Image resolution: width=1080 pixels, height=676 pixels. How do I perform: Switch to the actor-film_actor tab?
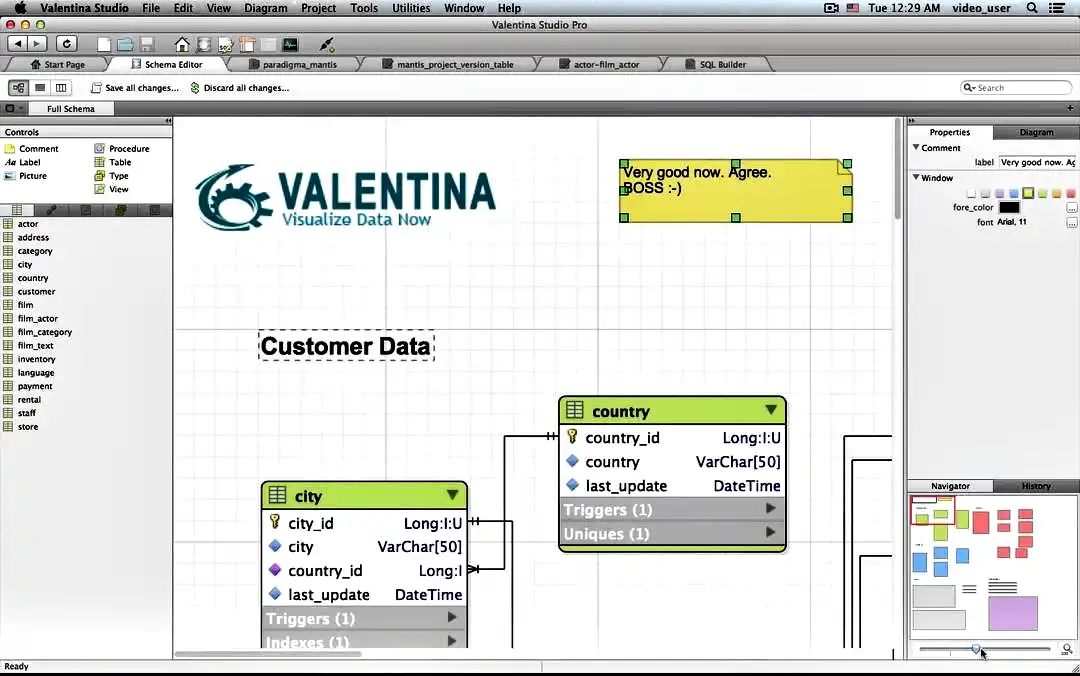pyautogui.click(x=599, y=64)
